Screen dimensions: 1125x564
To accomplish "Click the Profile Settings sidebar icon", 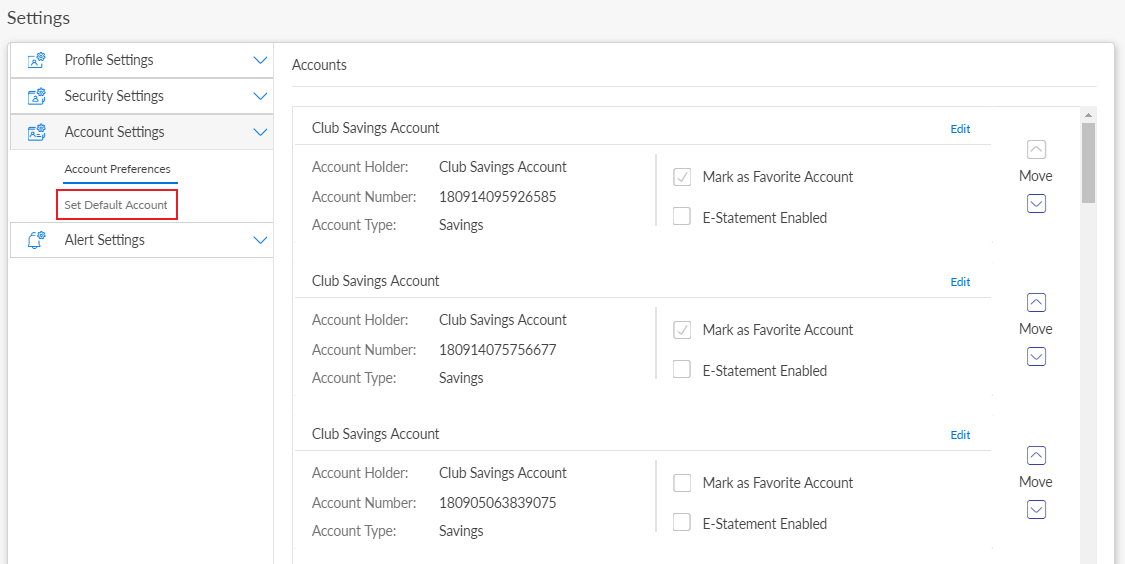I will 36,60.
